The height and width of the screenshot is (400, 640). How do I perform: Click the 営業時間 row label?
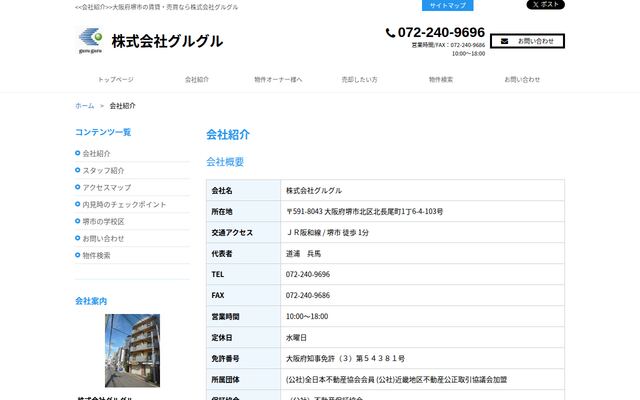coord(225,316)
